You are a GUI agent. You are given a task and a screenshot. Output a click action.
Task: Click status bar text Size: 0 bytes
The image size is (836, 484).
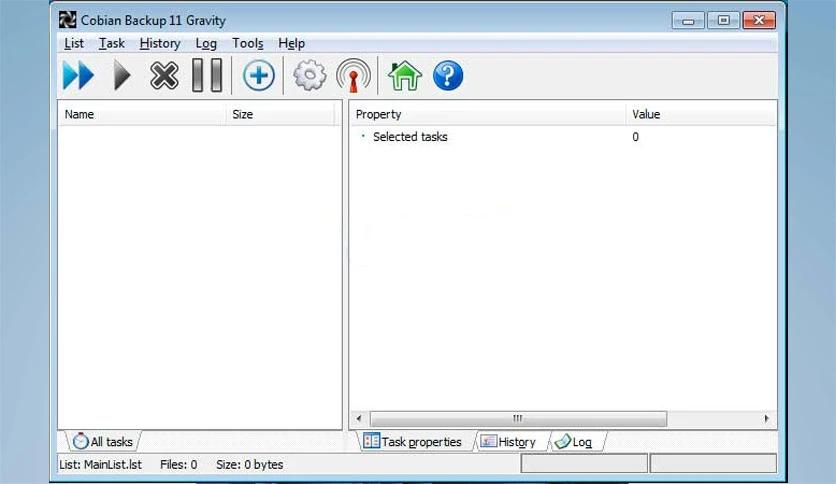click(x=250, y=464)
